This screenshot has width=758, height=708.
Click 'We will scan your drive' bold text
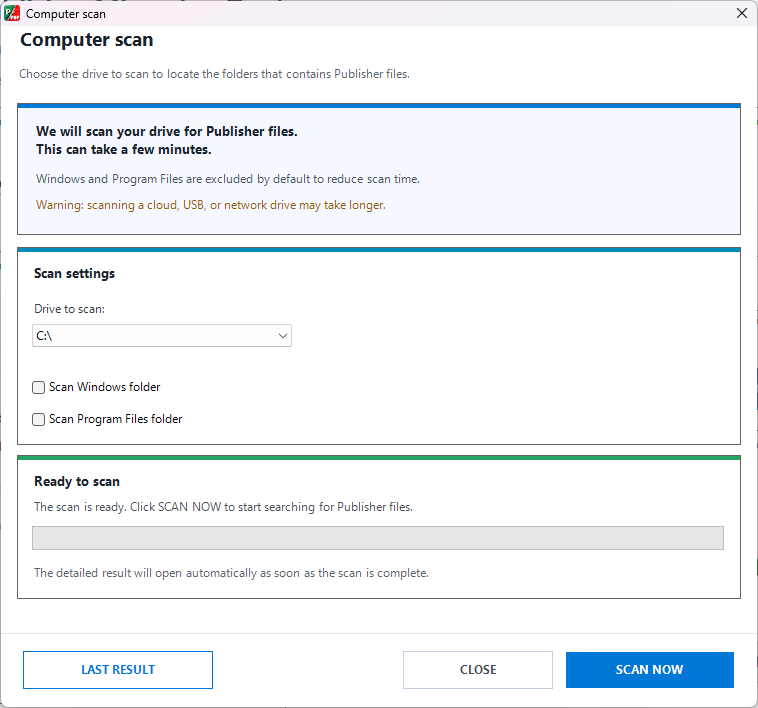pyautogui.click(x=166, y=140)
